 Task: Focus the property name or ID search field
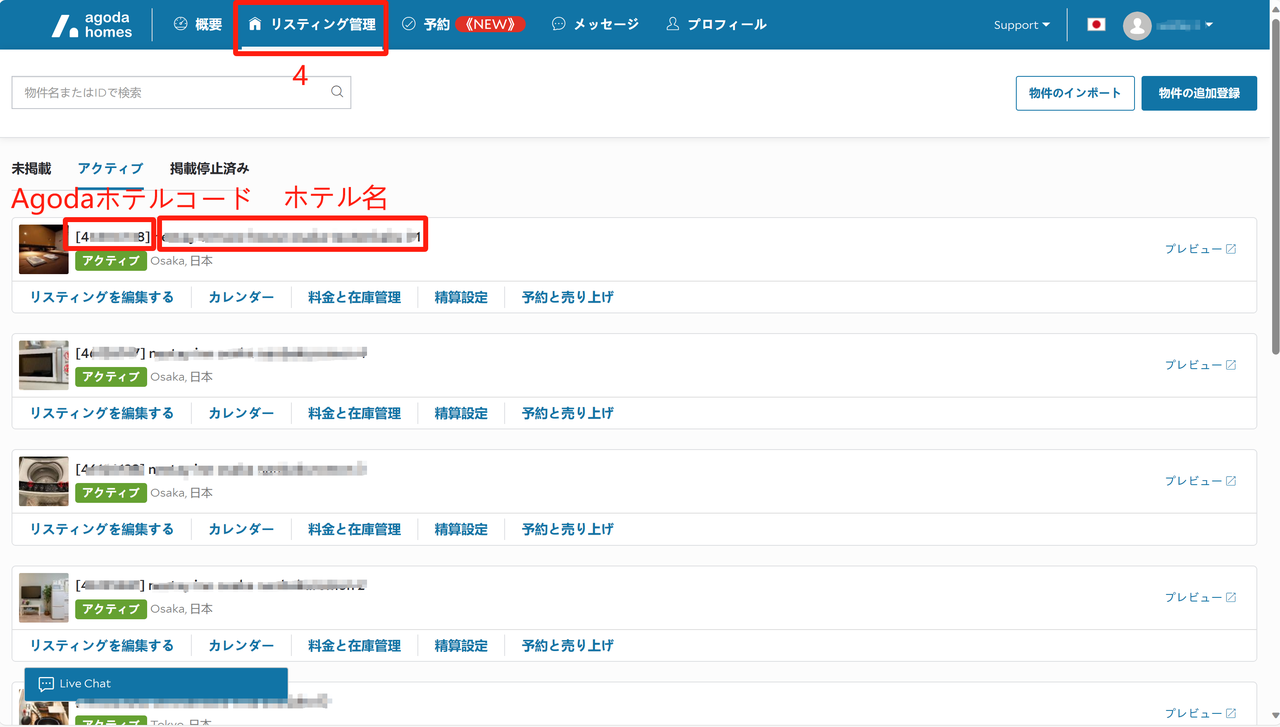coord(170,92)
